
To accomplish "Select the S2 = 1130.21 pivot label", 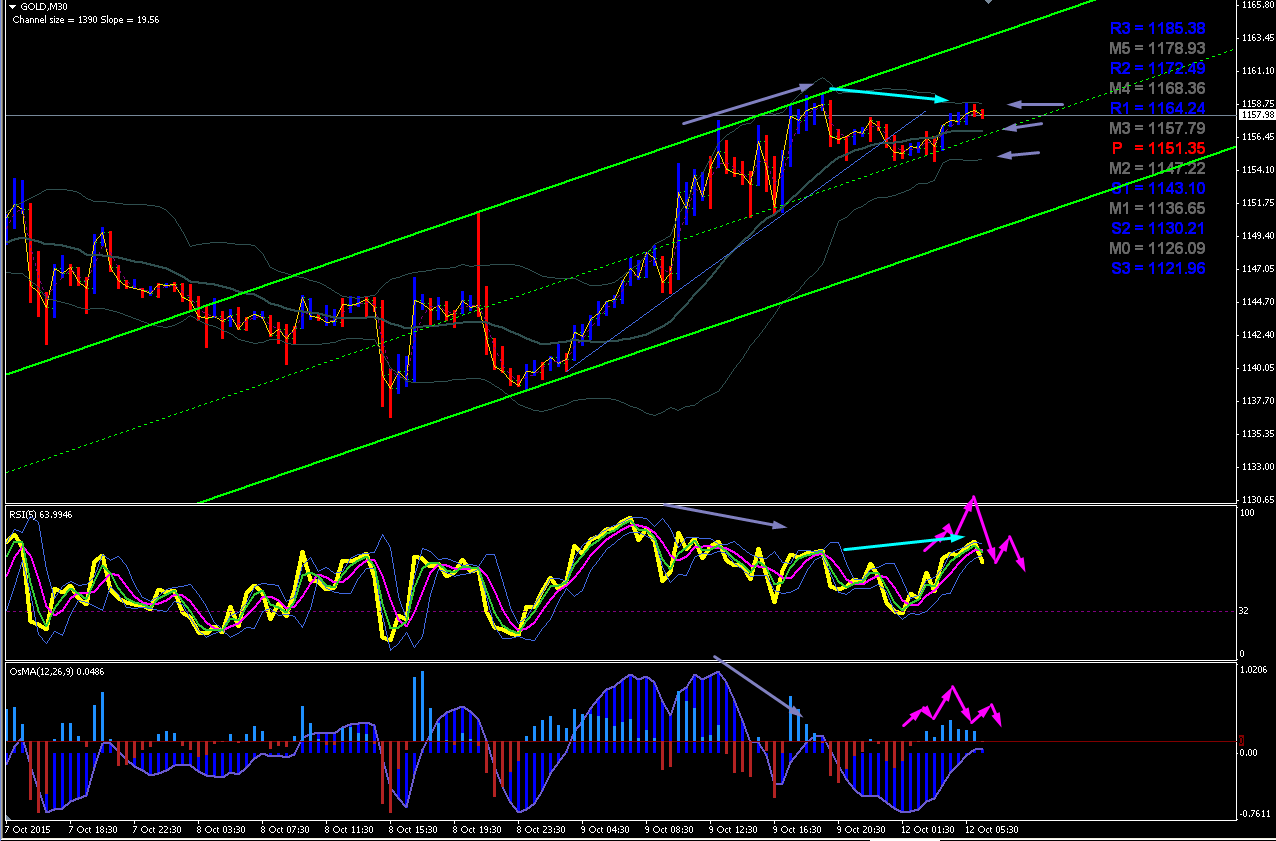I will coord(1157,228).
